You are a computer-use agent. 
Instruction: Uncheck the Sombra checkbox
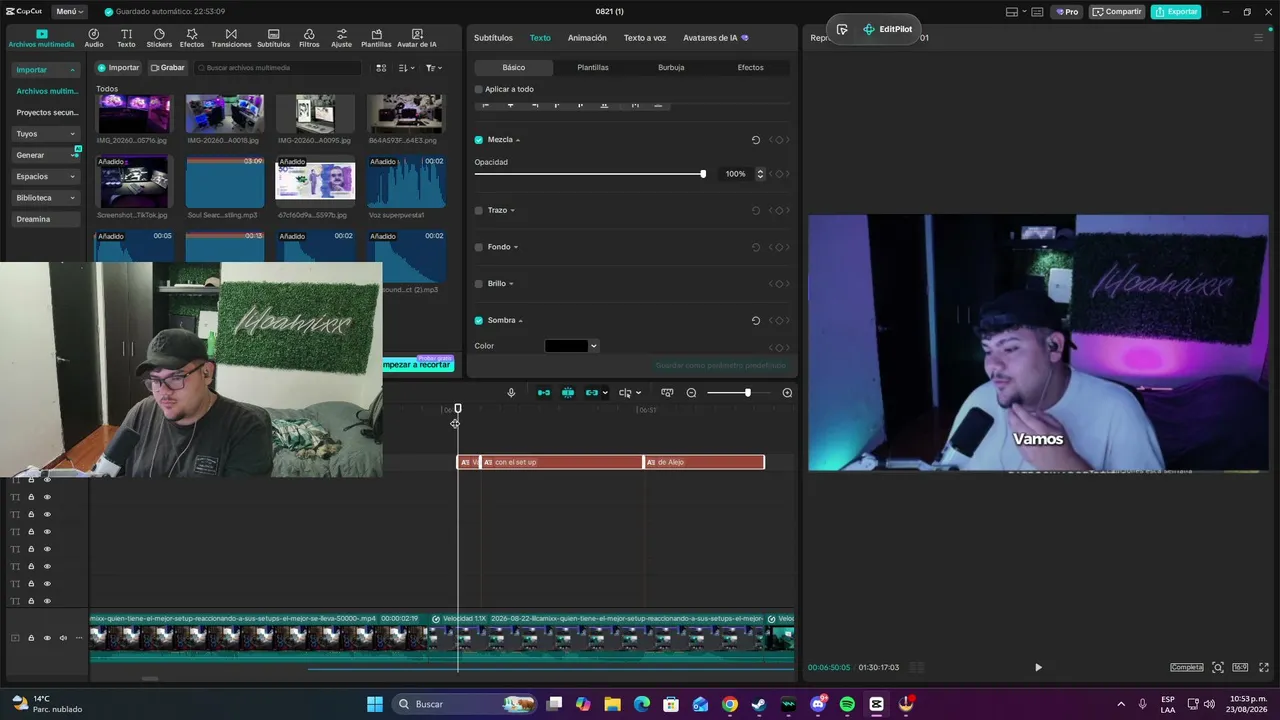tap(479, 321)
